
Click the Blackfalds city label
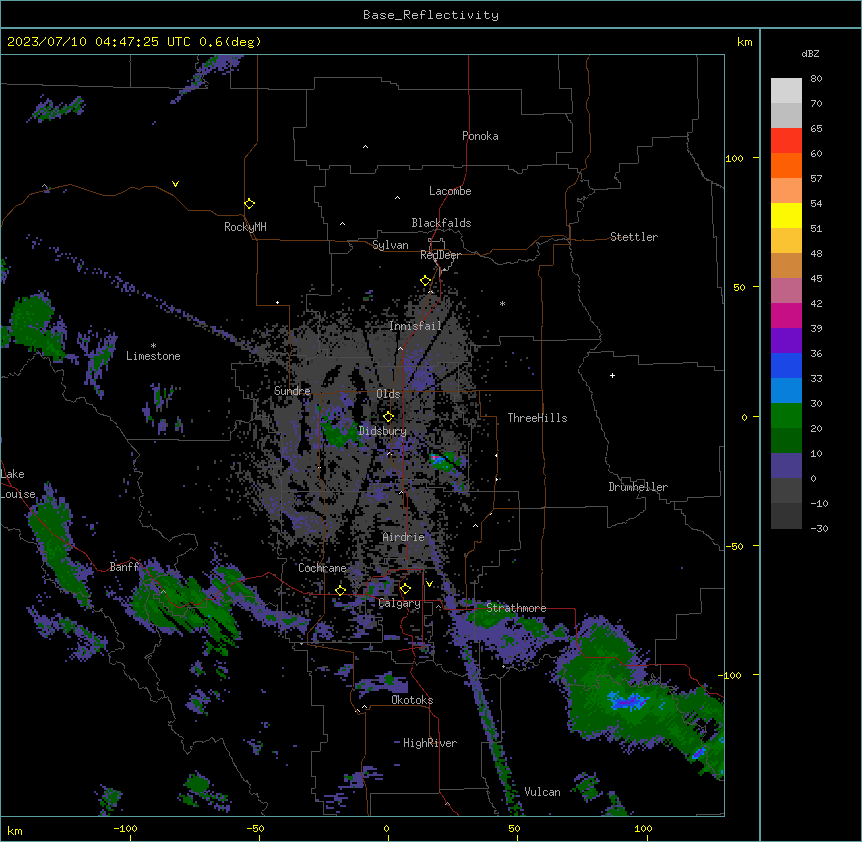pos(441,223)
